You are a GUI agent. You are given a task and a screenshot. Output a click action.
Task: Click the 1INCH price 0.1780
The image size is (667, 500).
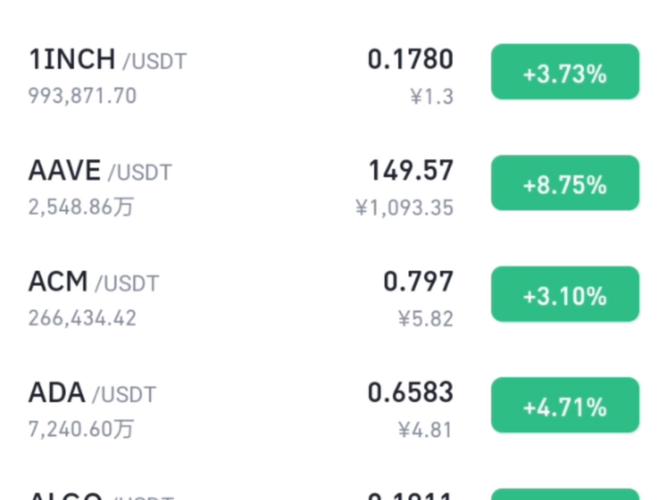point(410,59)
